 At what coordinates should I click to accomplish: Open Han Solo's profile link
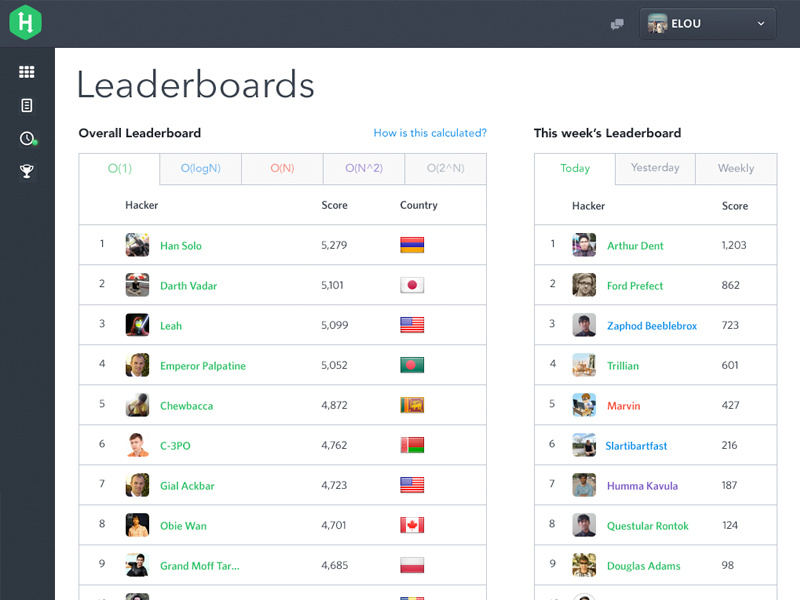tap(181, 246)
